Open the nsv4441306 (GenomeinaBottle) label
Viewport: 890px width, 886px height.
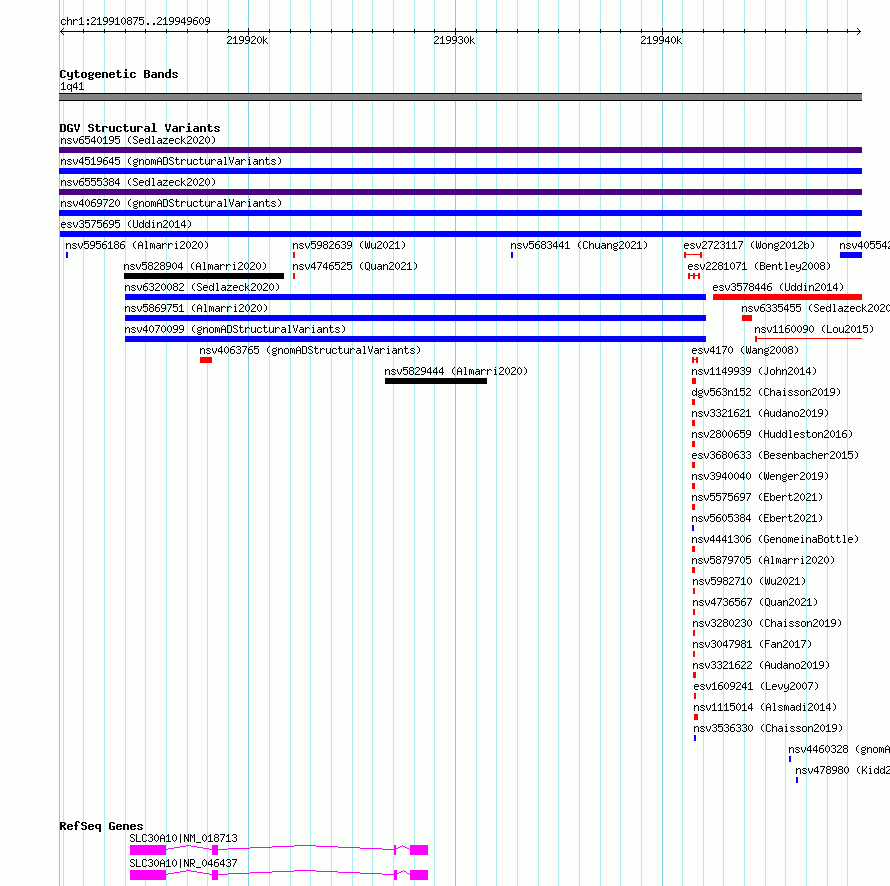[775, 539]
